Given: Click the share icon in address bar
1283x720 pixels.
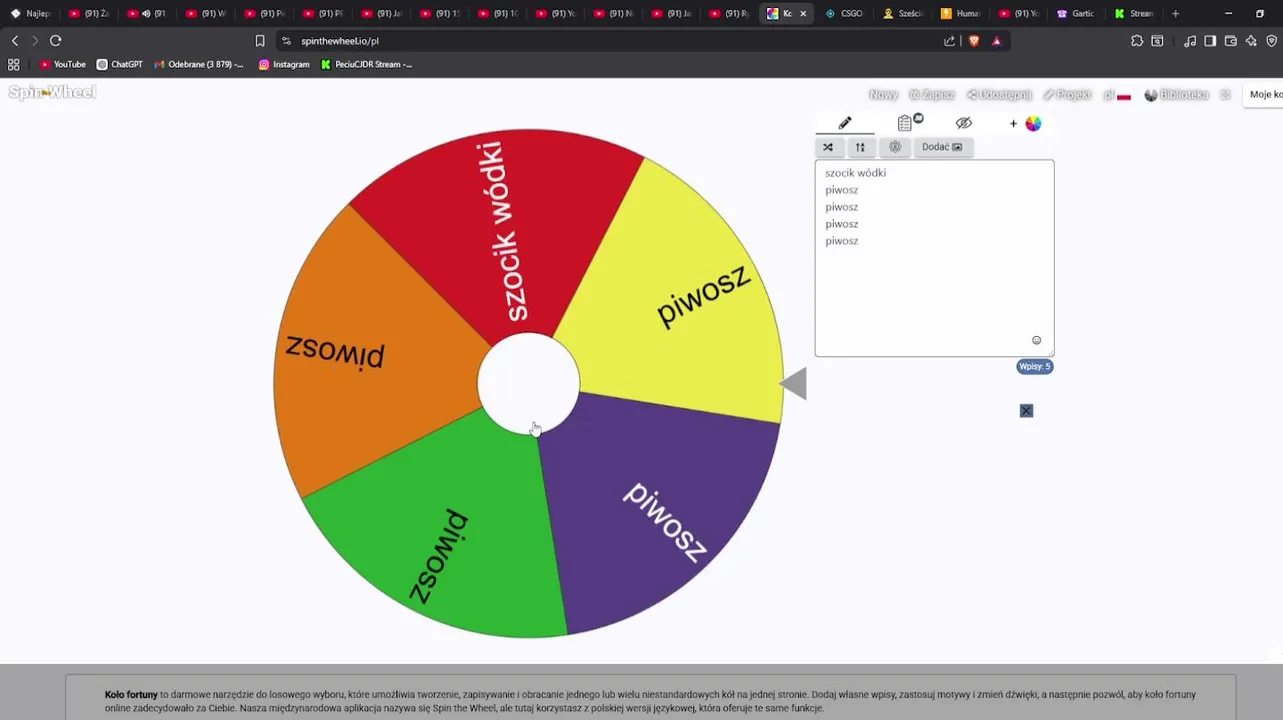Looking at the screenshot, I should coord(949,41).
